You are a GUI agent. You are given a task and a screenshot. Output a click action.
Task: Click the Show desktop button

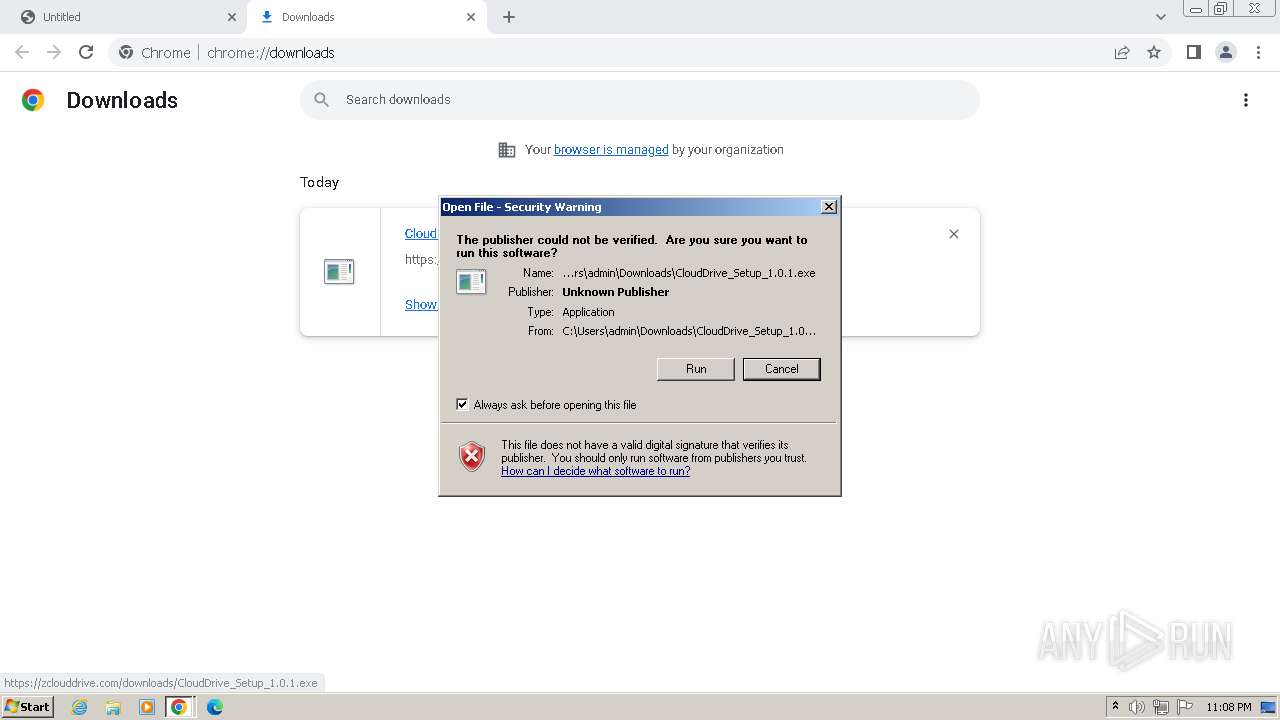tap(1270, 707)
